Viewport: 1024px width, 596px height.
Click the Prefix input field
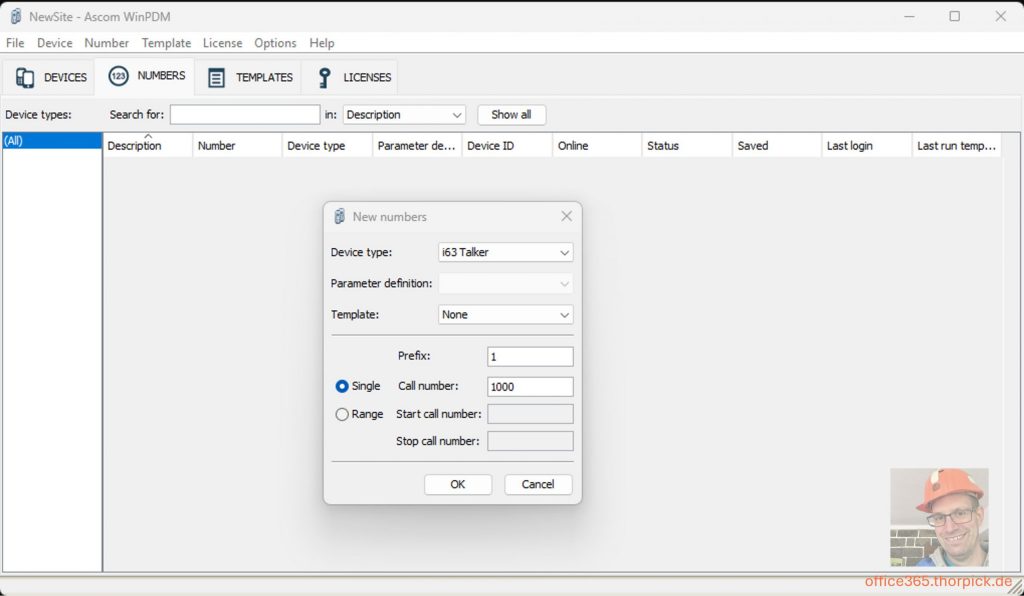pyautogui.click(x=529, y=357)
